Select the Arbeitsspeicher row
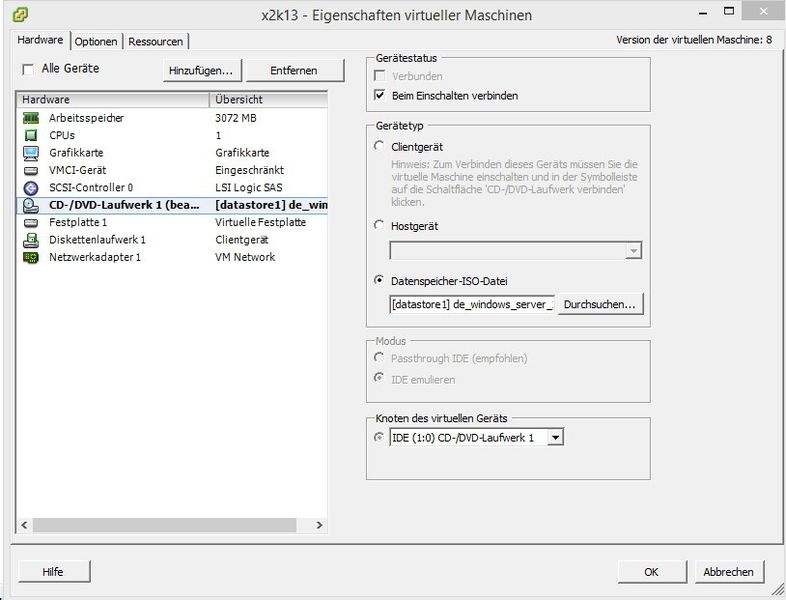This screenshot has width=786, height=600. pos(172,118)
